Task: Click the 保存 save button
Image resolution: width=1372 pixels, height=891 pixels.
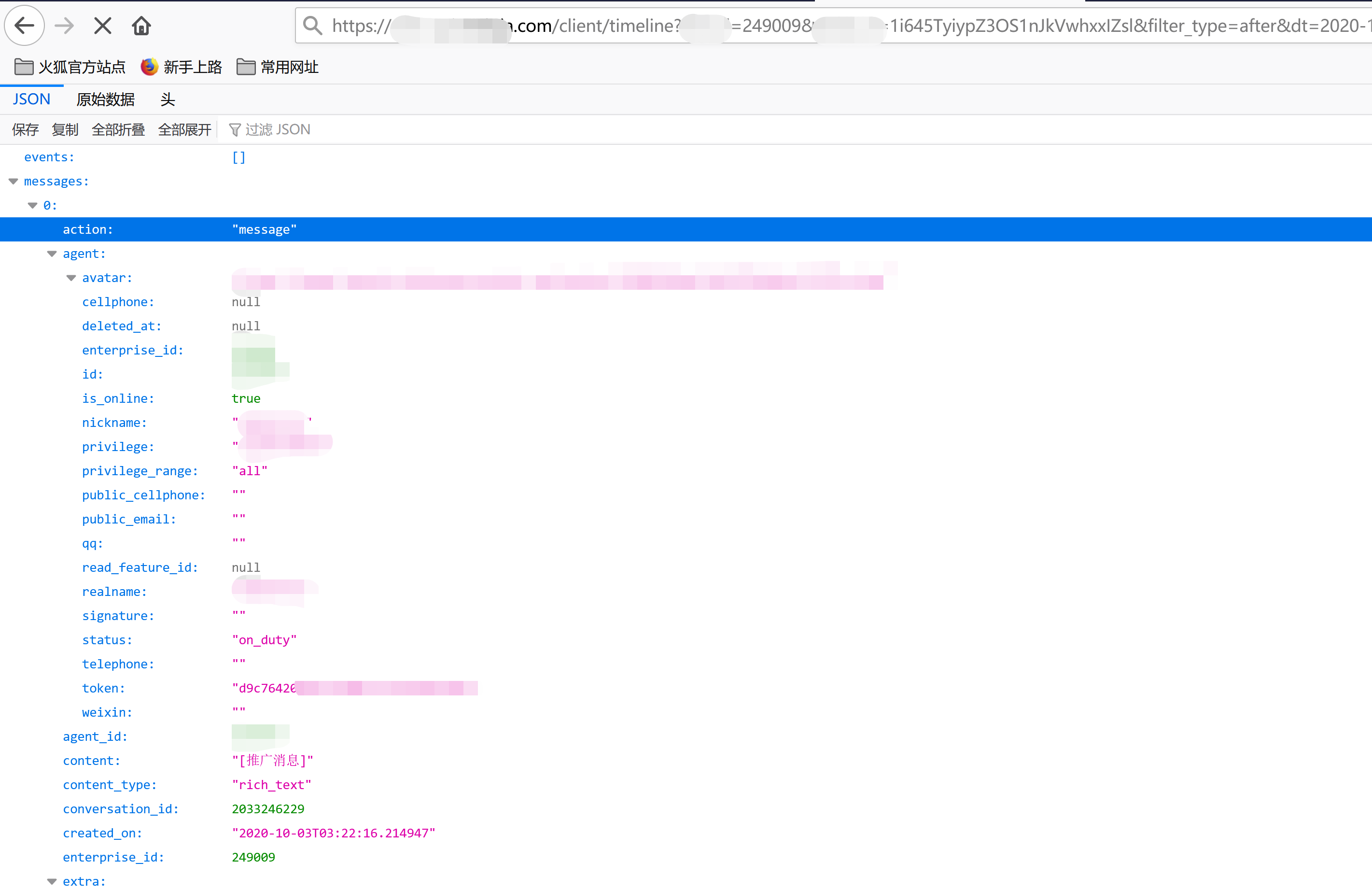Action: (26, 130)
